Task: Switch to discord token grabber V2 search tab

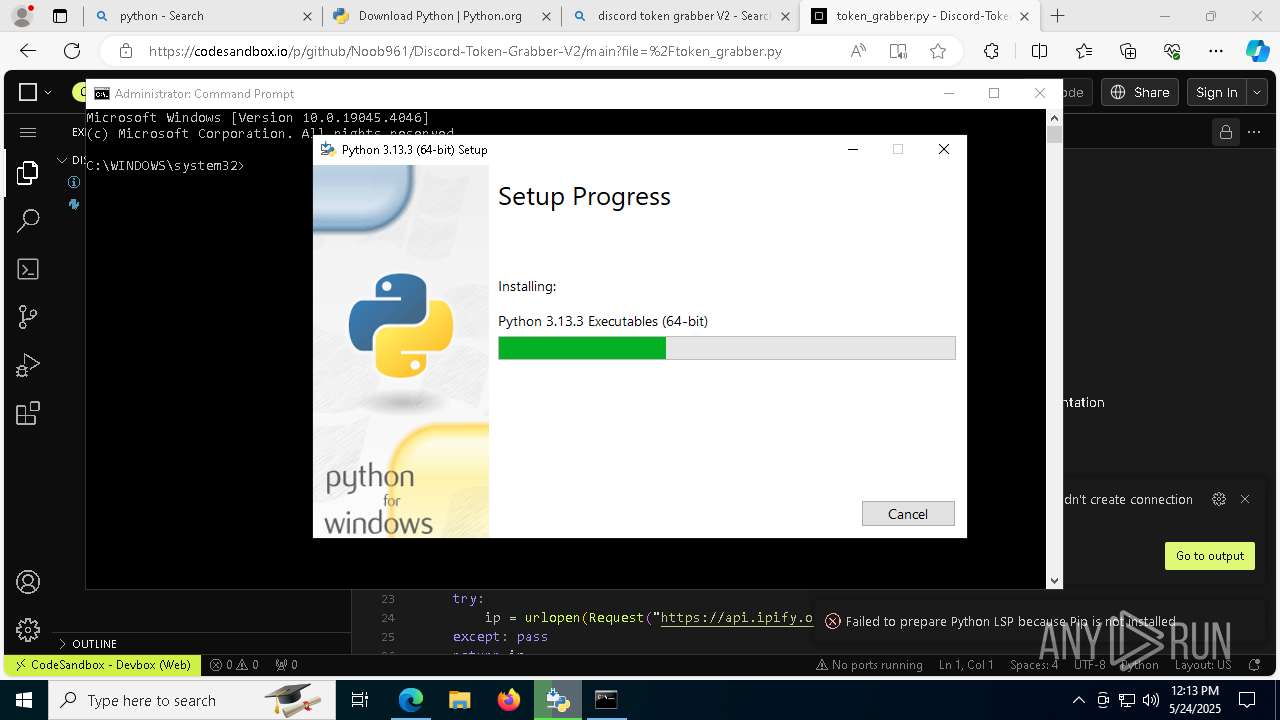Action: pyautogui.click(x=681, y=16)
